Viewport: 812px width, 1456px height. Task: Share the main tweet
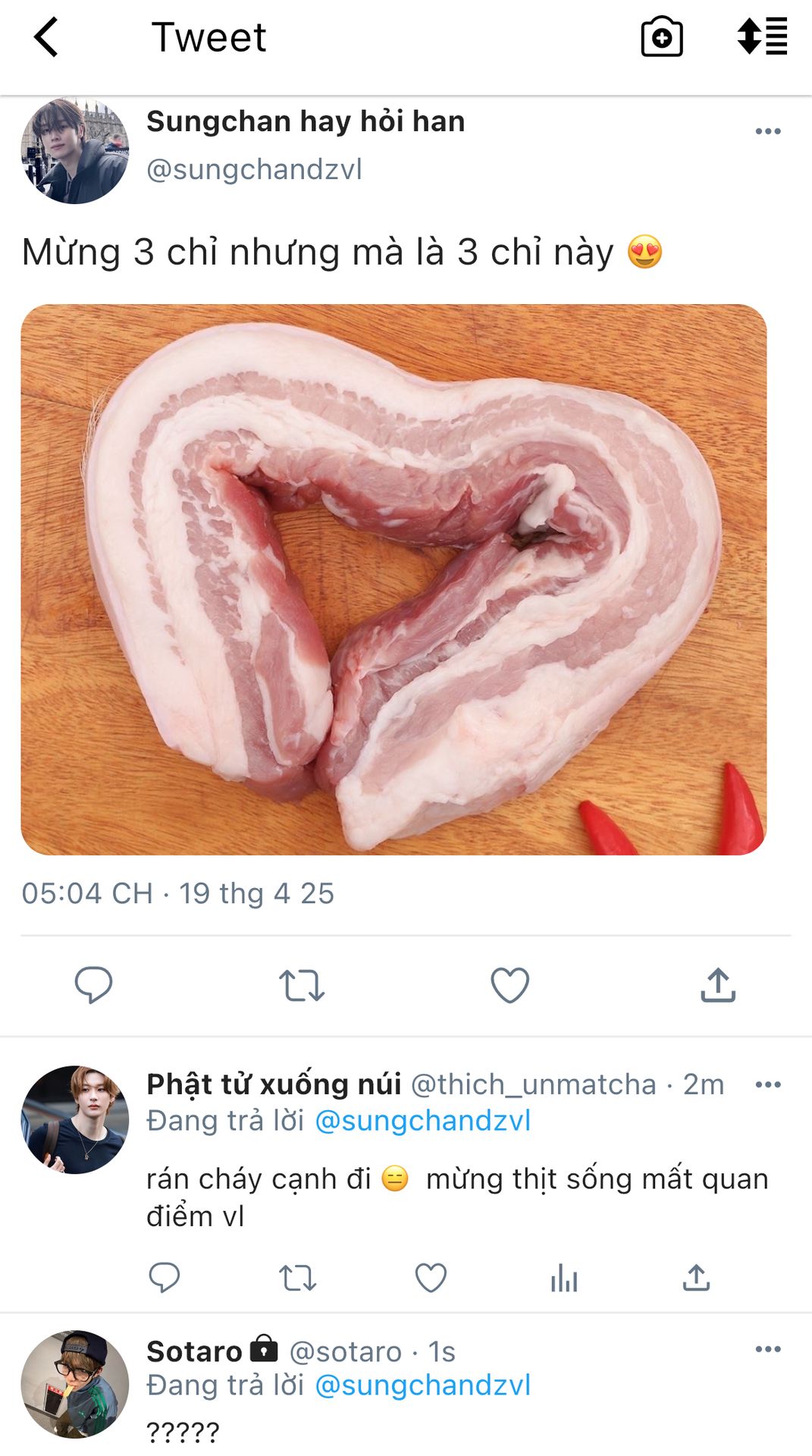tap(717, 985)
